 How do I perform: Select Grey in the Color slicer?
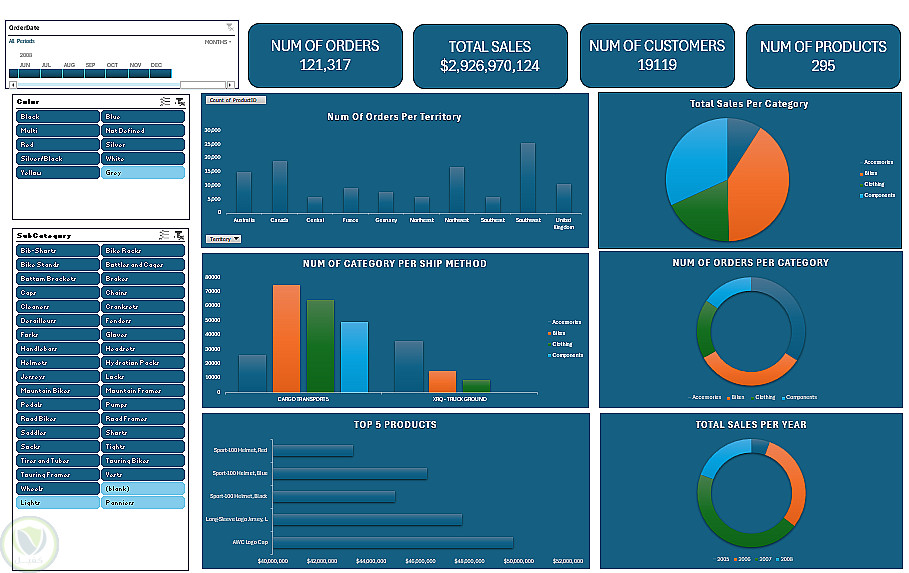(143, 172)
